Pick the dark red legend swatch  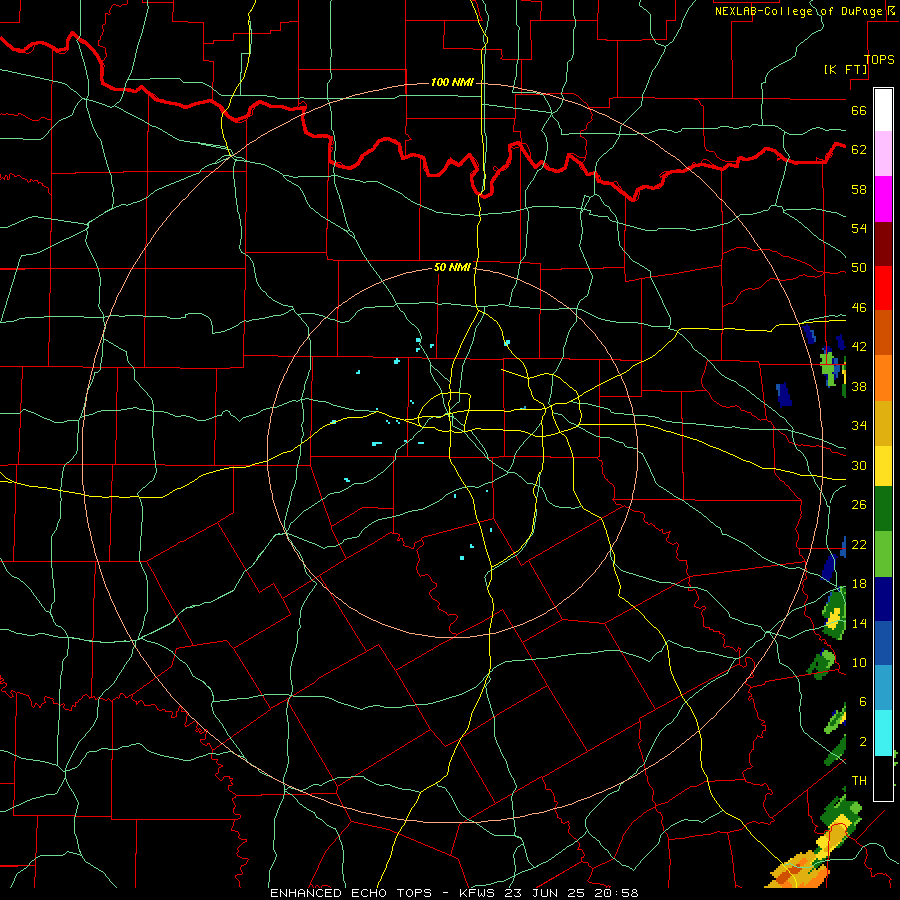point(883,244)
